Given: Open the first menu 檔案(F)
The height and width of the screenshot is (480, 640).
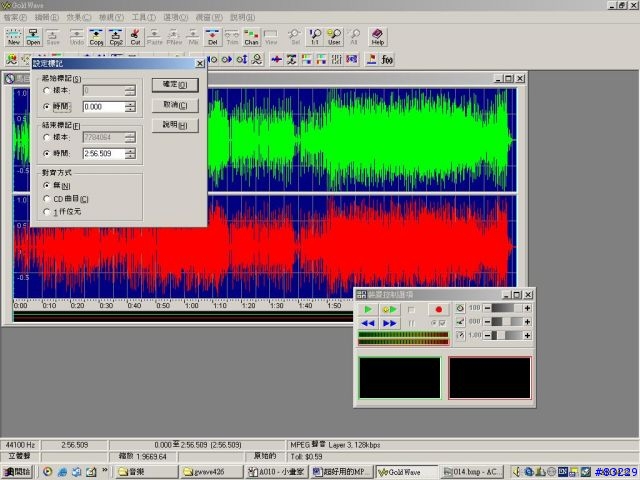Looking at the screenshot, I should pos(15,18).
